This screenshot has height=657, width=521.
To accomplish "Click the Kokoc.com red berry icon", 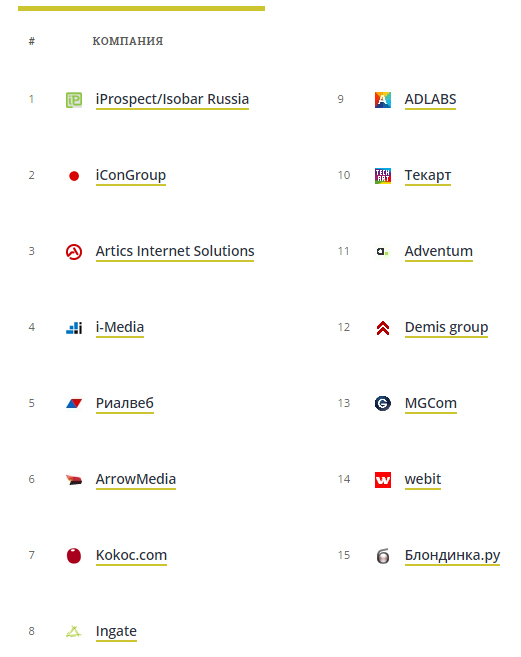I will [x=74, y=556].
